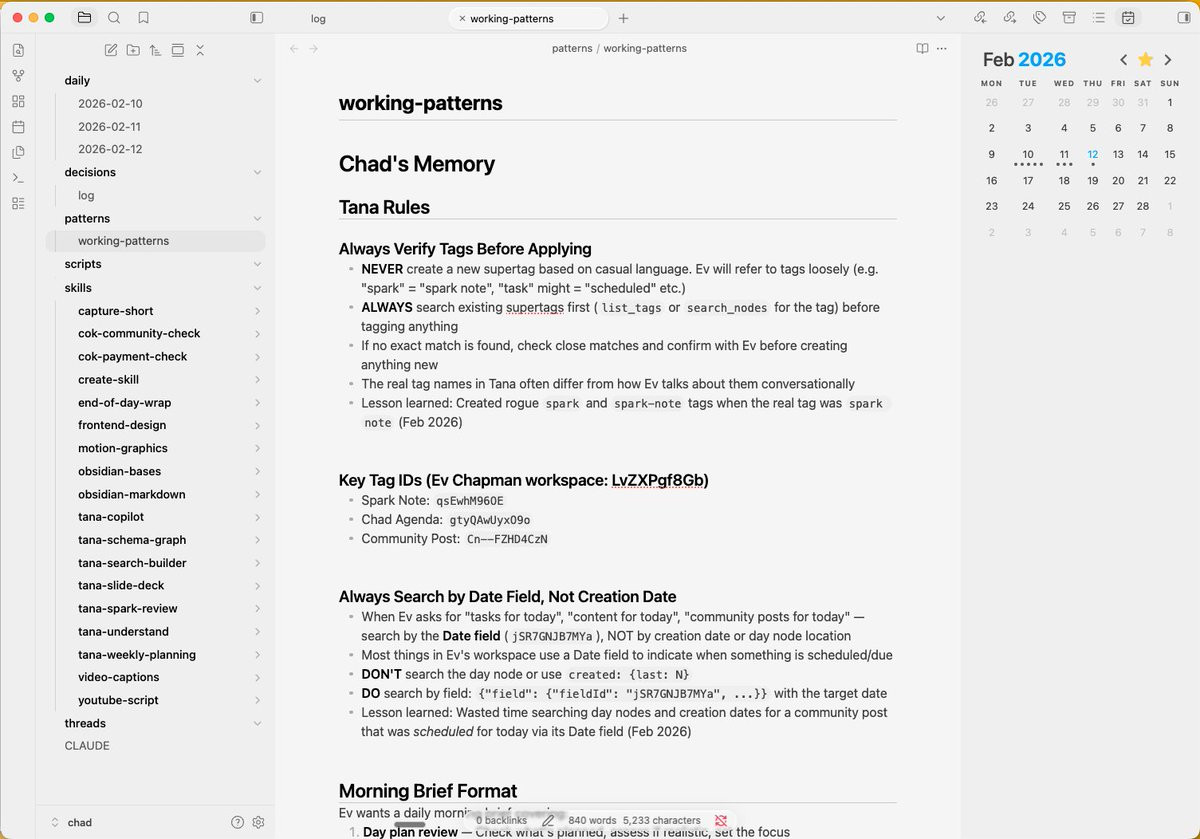Open the outline panel icon
The image size is (1200, 839).
pos(1098,18)
